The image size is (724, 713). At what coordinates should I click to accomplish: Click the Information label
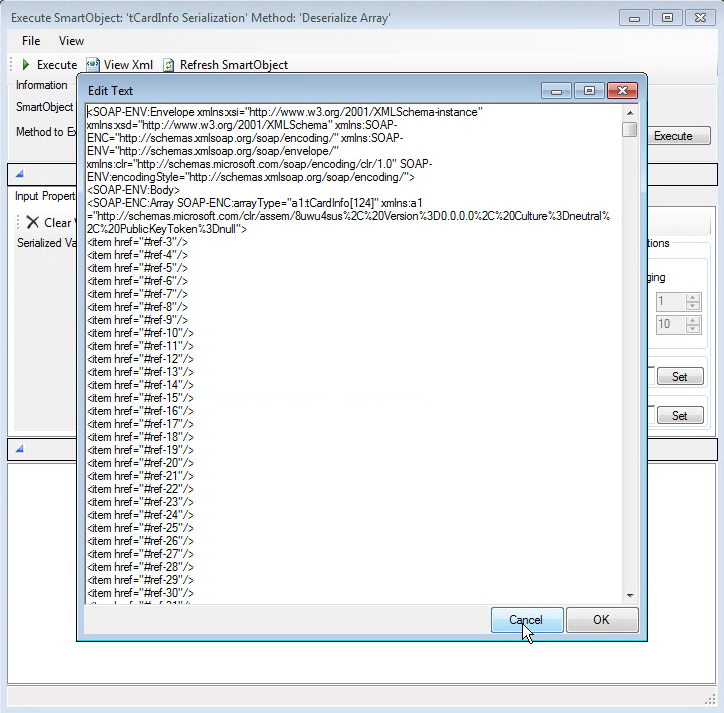[42, 85]
